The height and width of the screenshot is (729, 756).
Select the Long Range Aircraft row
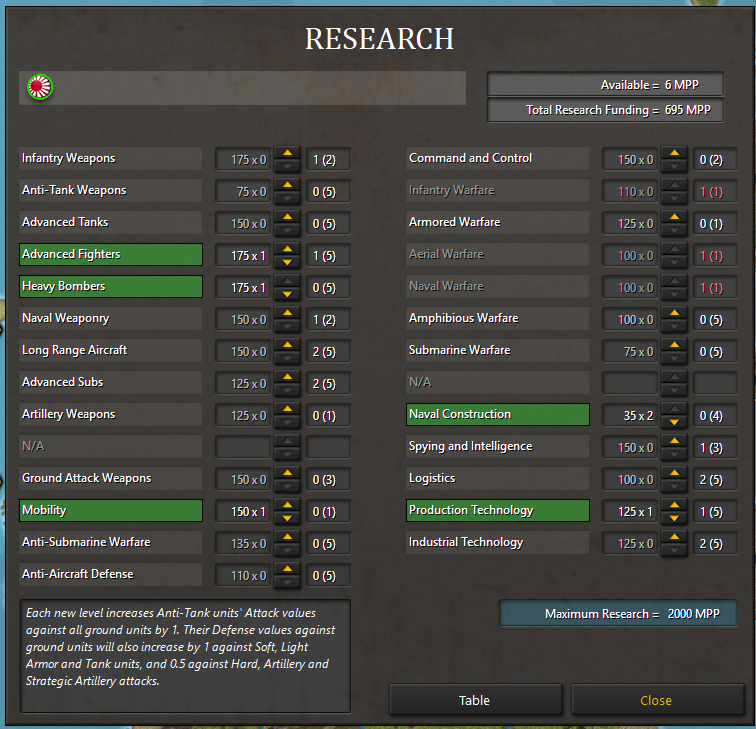(x=110, y=351)
